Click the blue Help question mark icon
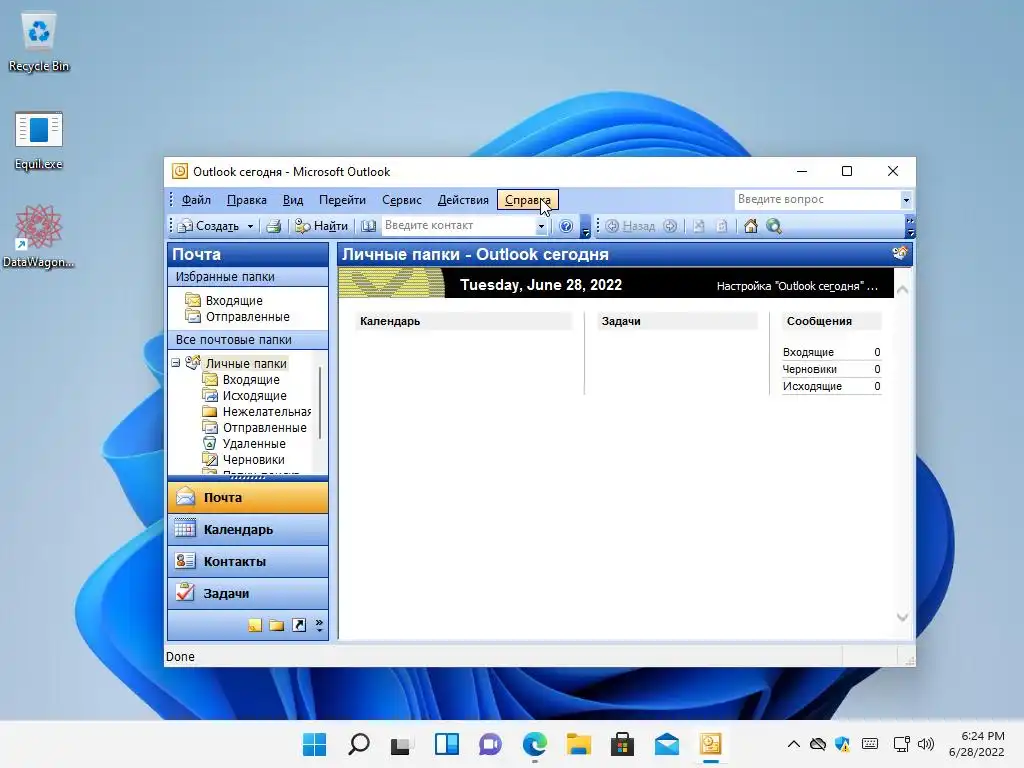 (x=566, y=226)
